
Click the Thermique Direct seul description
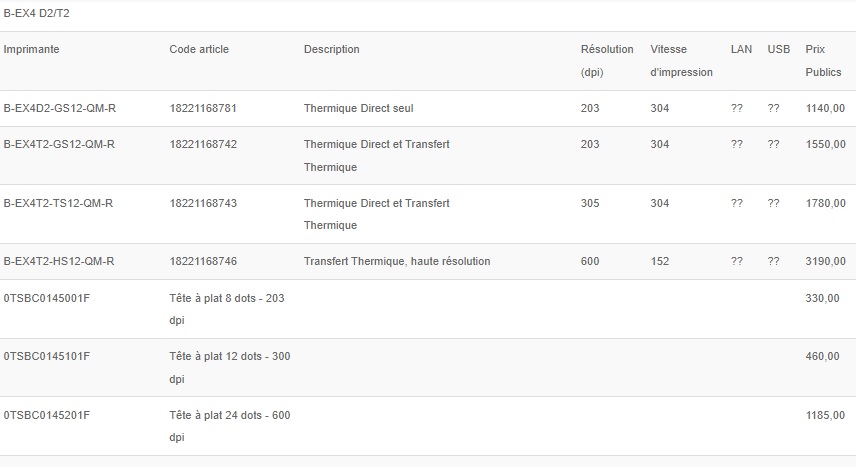(x=358, y=108)
